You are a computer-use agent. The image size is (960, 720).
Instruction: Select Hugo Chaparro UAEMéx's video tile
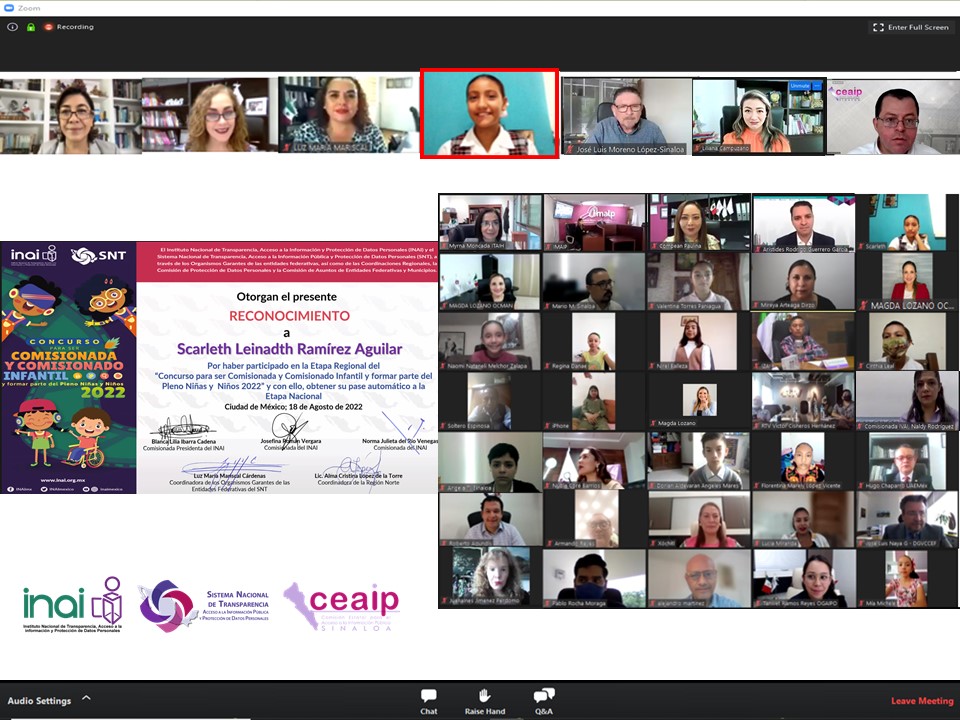point(907,461)
